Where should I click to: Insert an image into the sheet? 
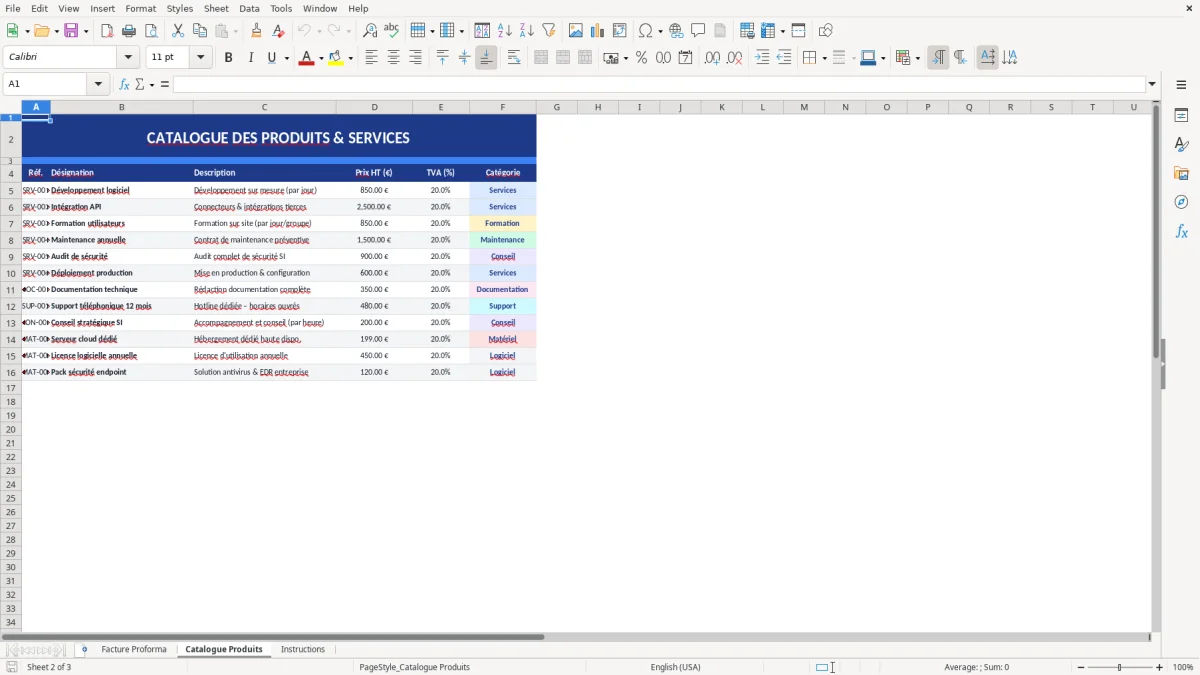click(x=576, y=30)
